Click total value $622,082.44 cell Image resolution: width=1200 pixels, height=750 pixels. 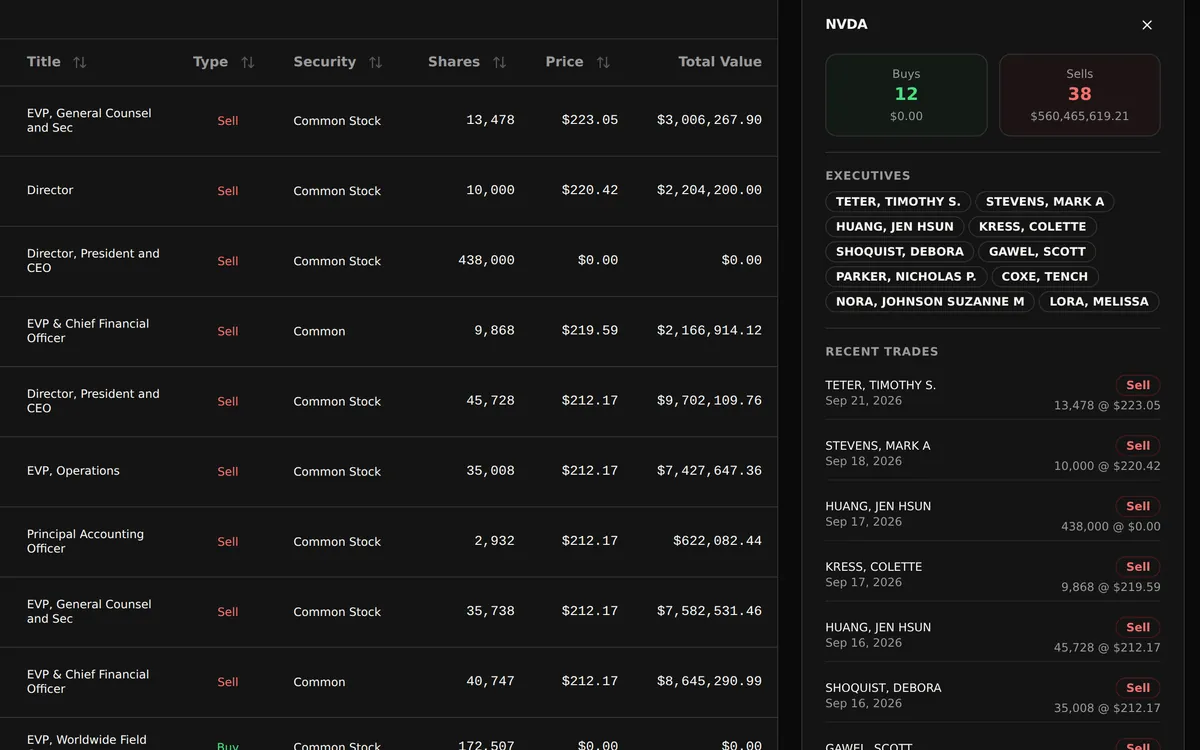coord(717,541)
